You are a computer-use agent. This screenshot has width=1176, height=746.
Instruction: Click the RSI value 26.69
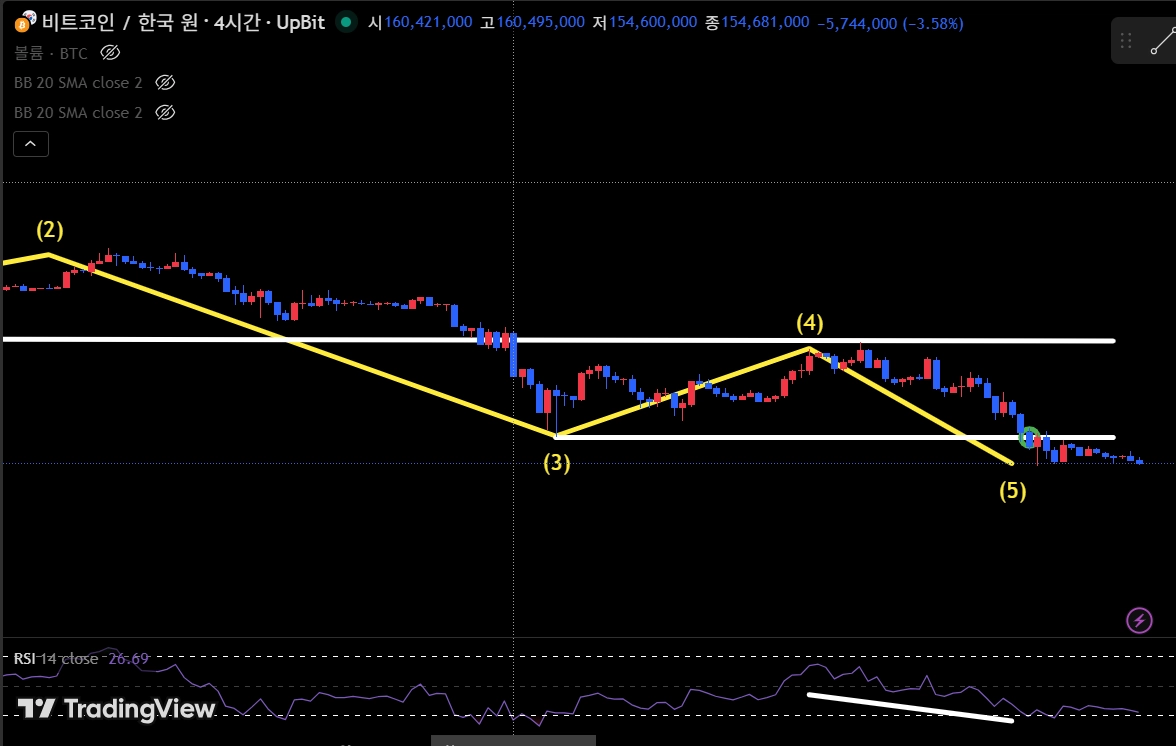[x=128, y=658]
